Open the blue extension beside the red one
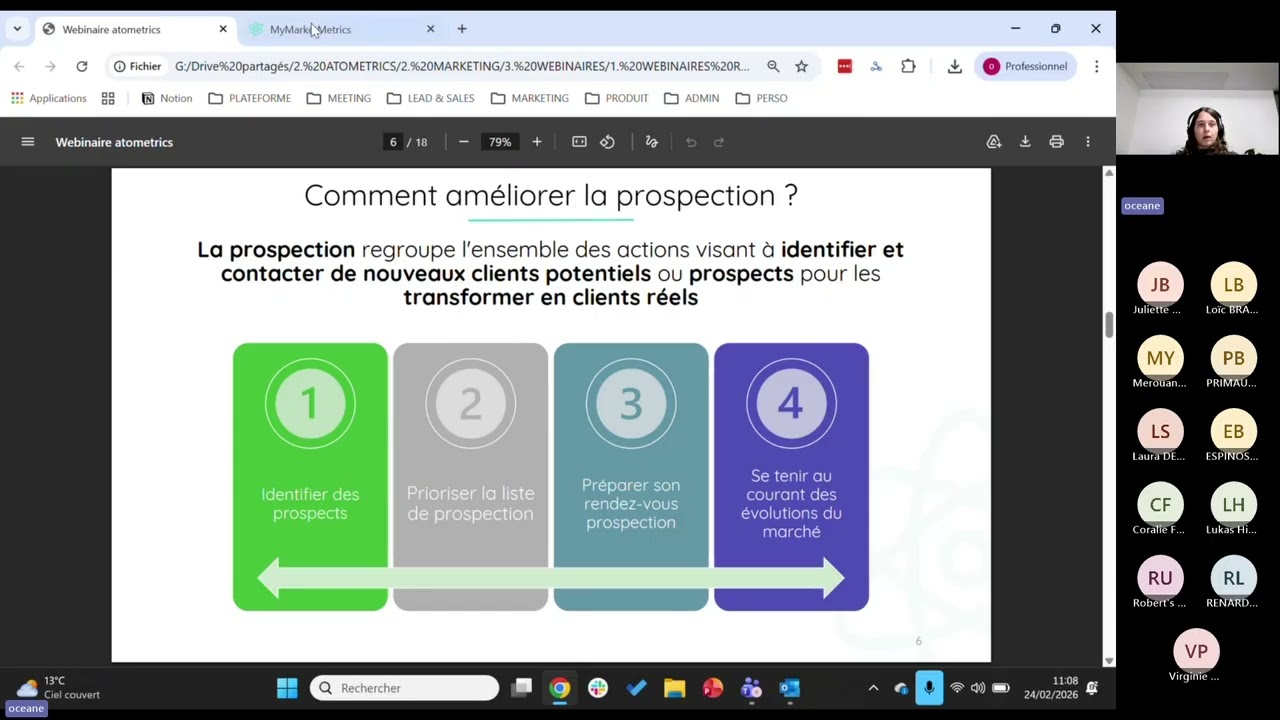Screen dimensions: 1280x720 pos(876,66)
